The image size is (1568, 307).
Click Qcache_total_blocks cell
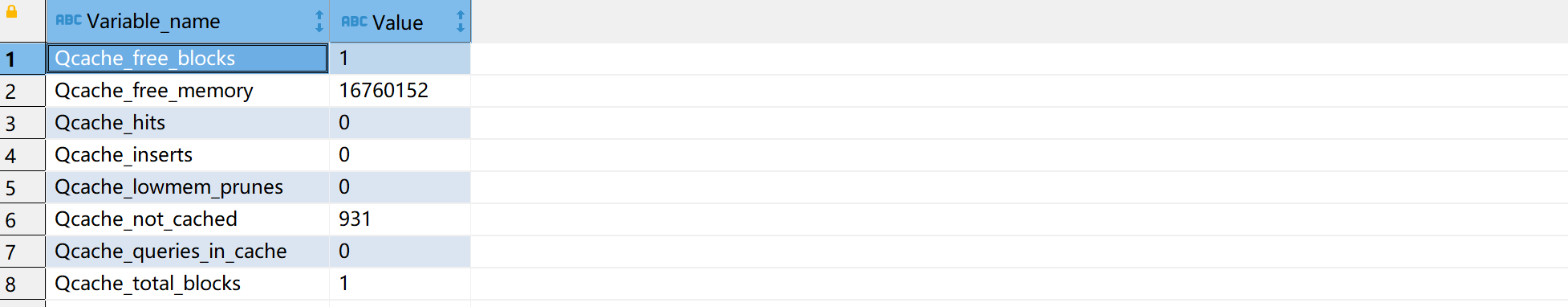(x=188, y=284)
